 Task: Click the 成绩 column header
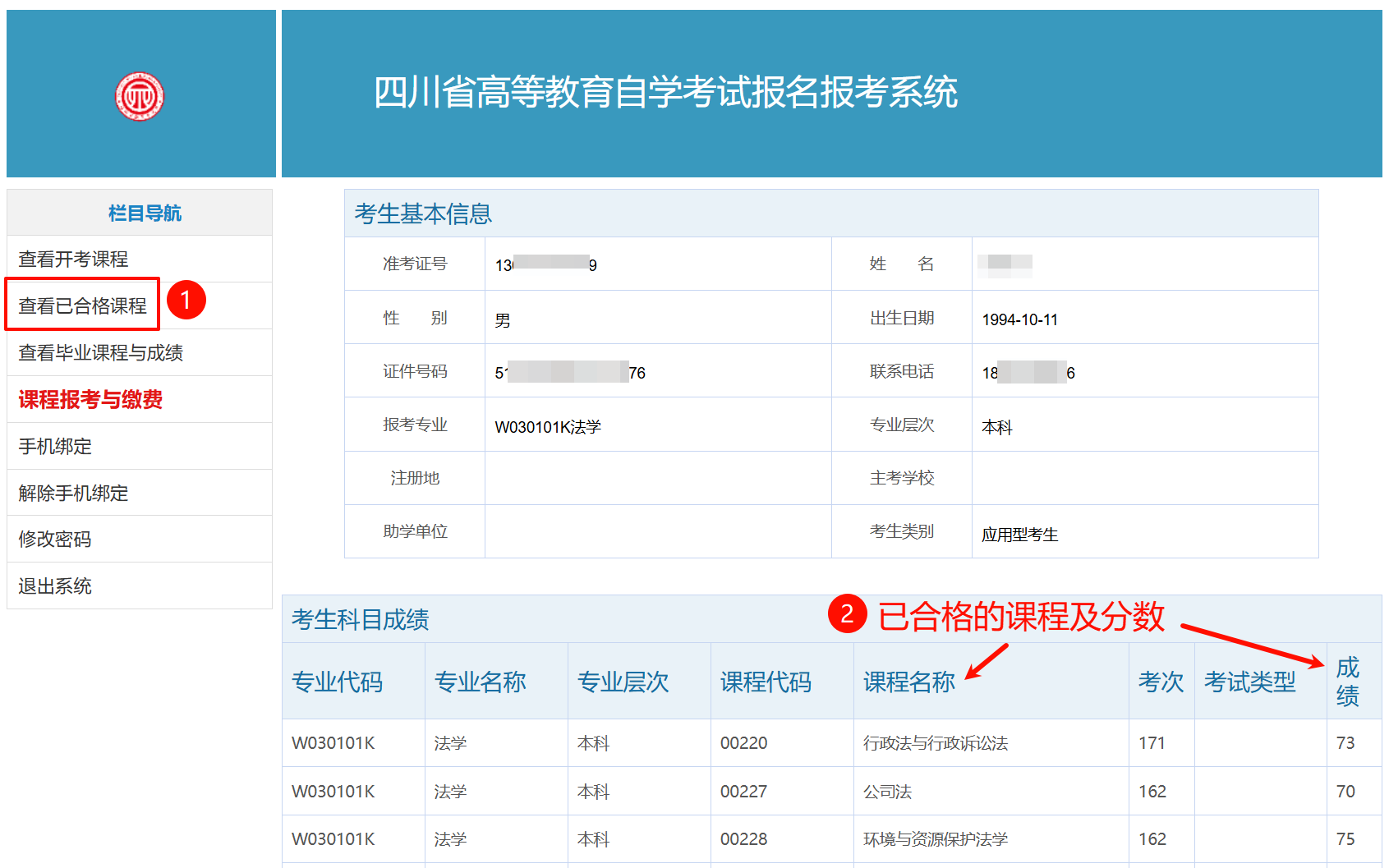pyautogui.click(x=1347, y=682)
